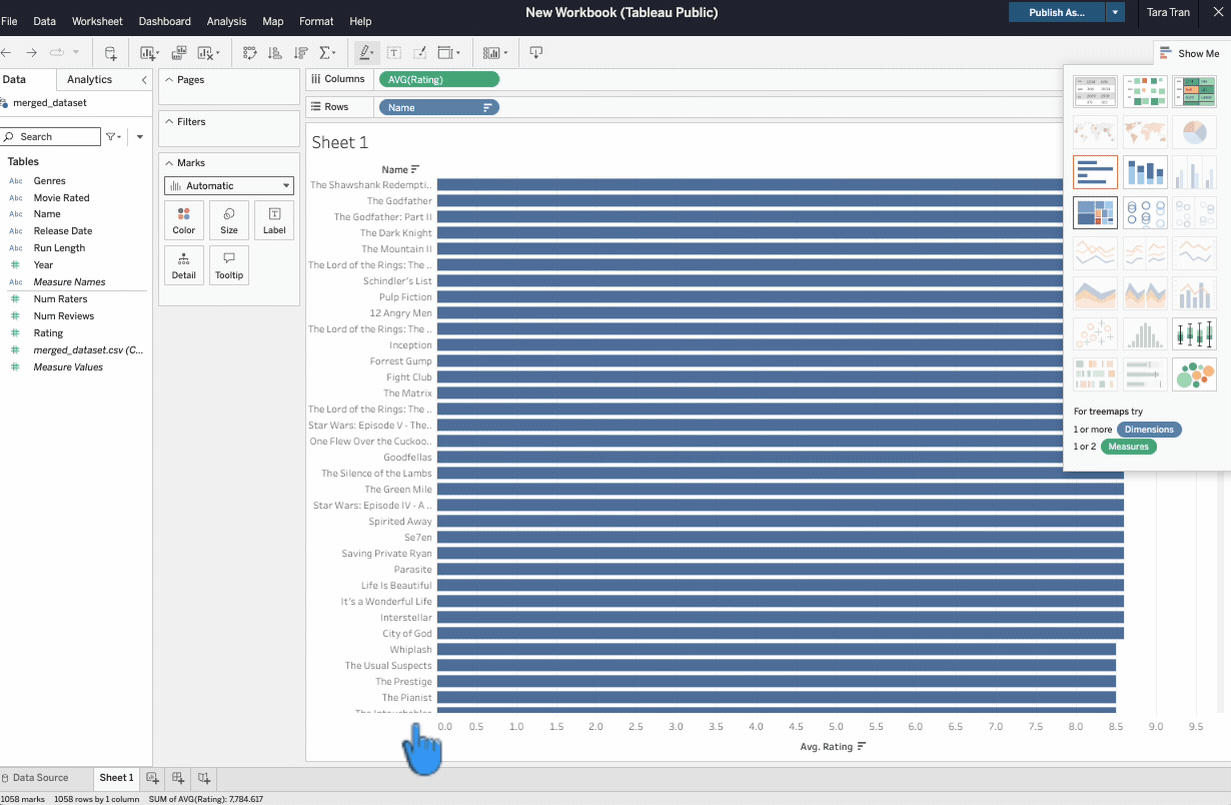Click the New Dashboard icon in bottom tabs
This screenshot has height=805, width=1231.
178,778
